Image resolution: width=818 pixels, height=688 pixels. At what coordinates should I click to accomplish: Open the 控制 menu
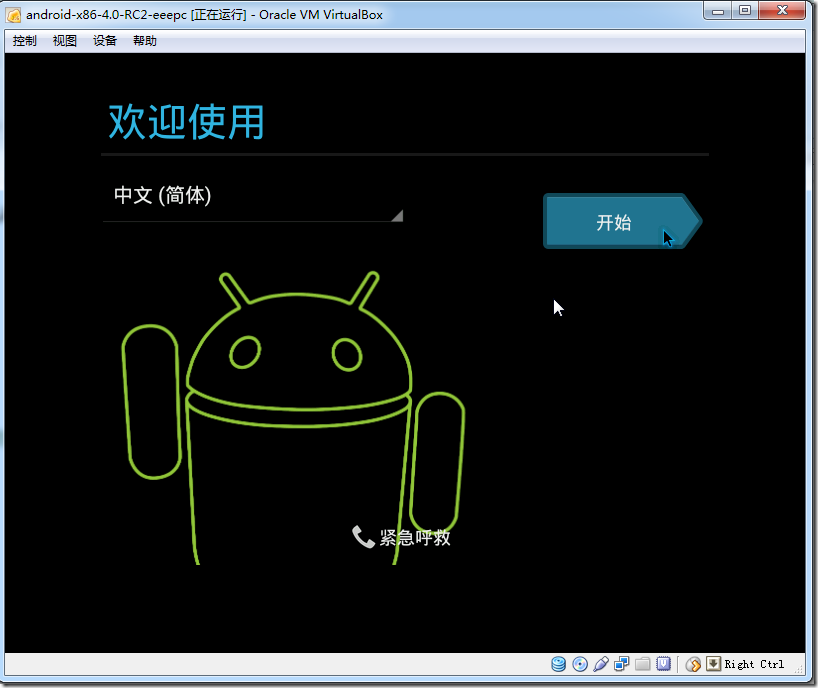pos(25,41)
